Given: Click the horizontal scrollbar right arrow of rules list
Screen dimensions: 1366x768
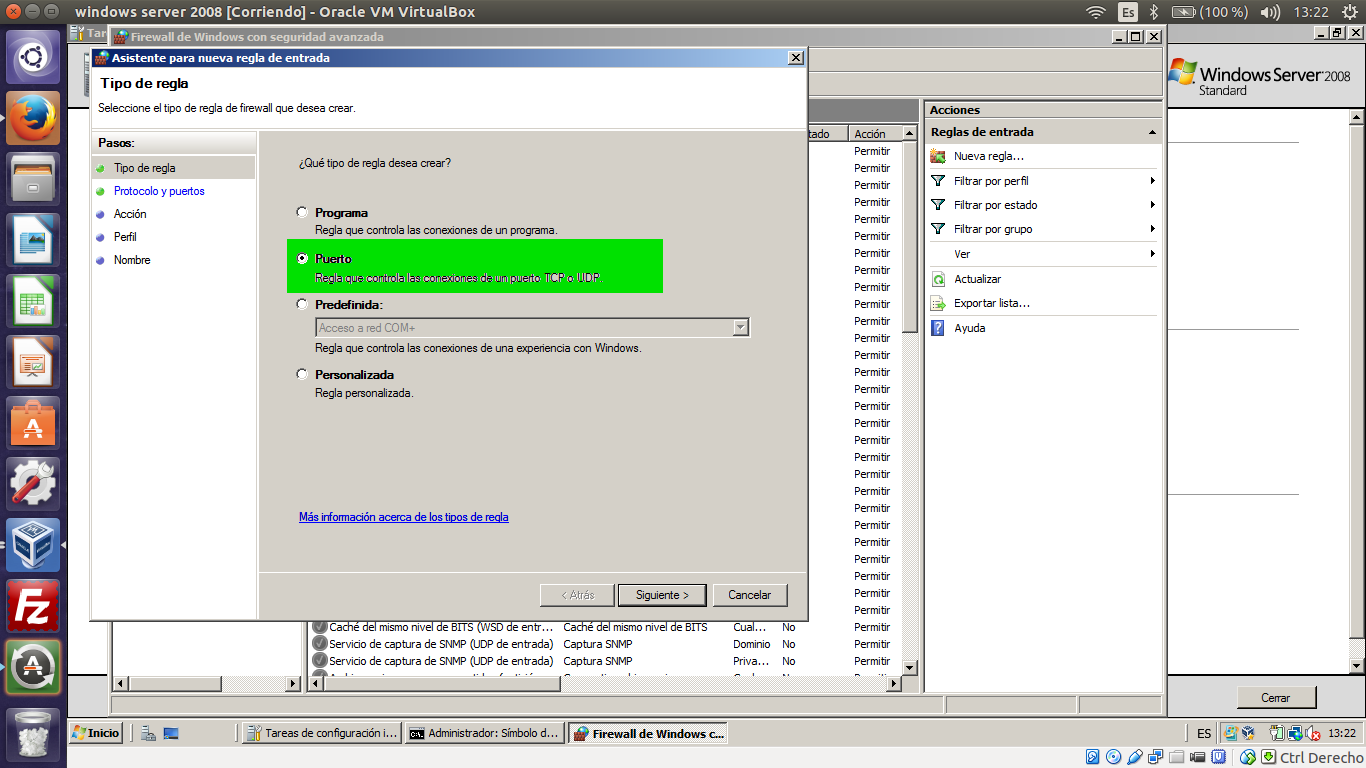Looking at the screenshot, I should tap(894, 684).
